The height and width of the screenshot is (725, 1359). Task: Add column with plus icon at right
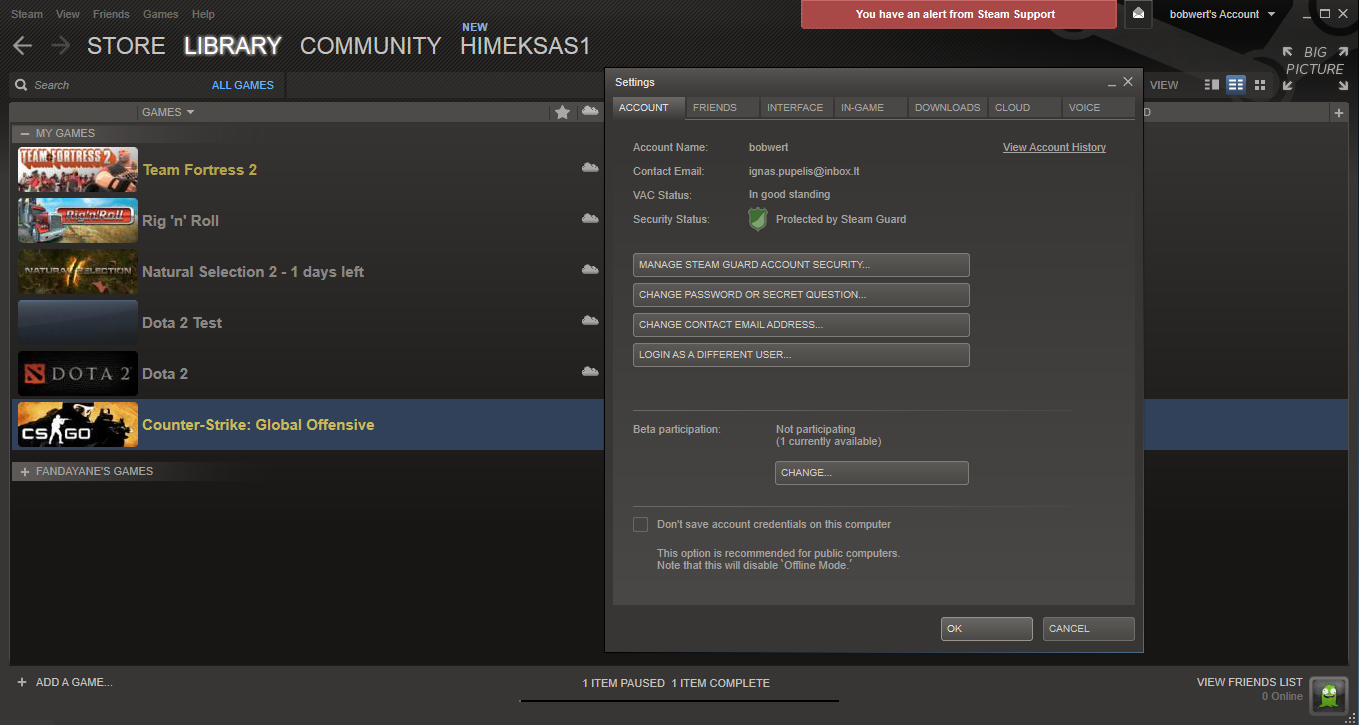[x=1339, y=113]
